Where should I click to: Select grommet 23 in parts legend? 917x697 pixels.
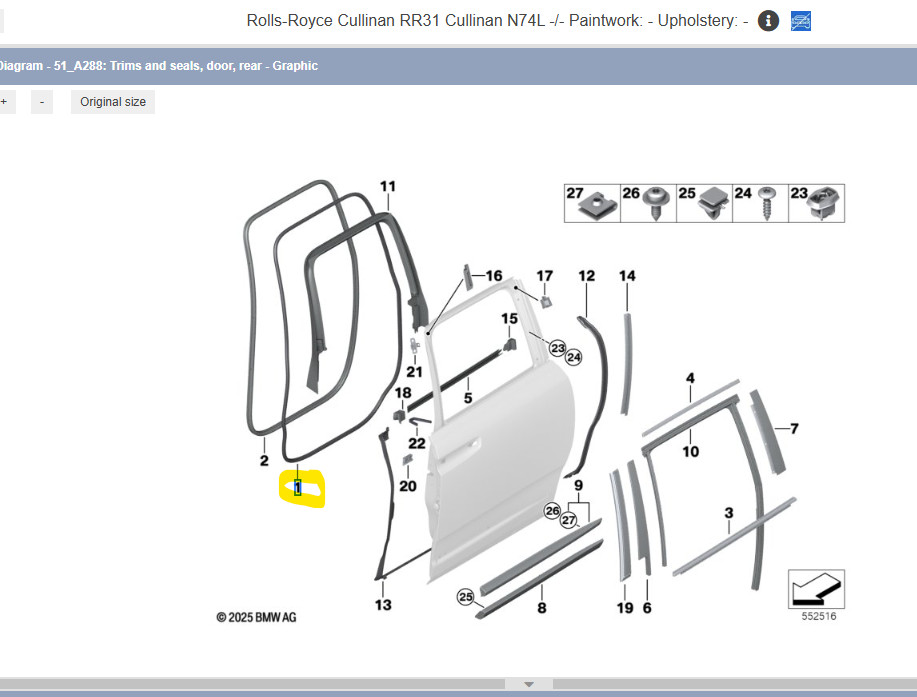(x=816, y=203)
